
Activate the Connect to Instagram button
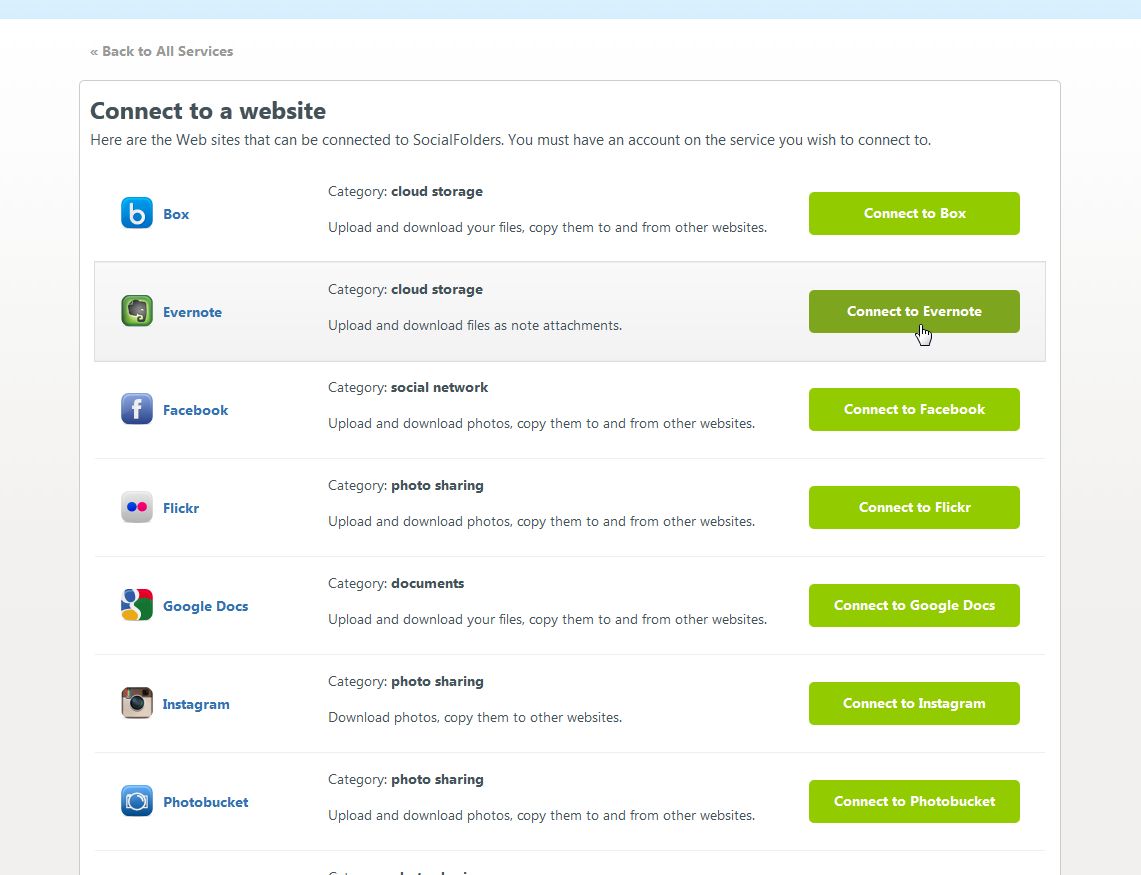point(914,703)
